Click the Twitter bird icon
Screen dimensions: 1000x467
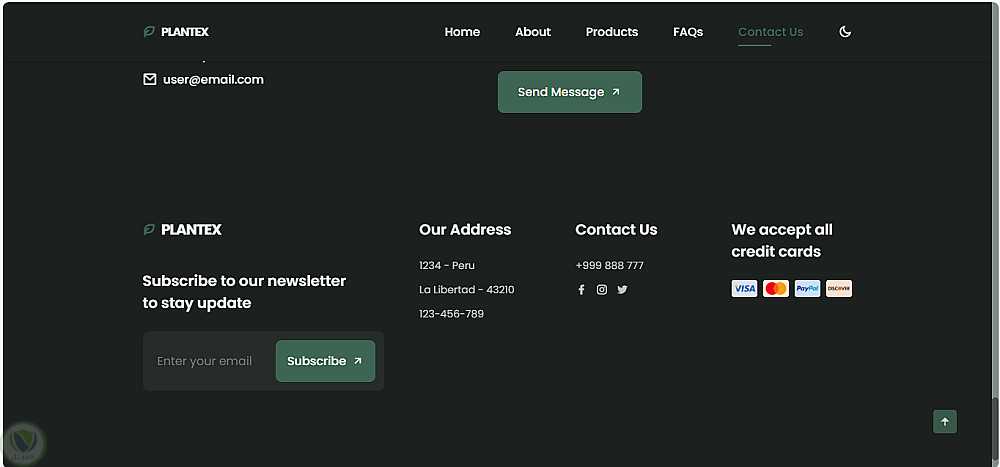[x=622, y=290]
